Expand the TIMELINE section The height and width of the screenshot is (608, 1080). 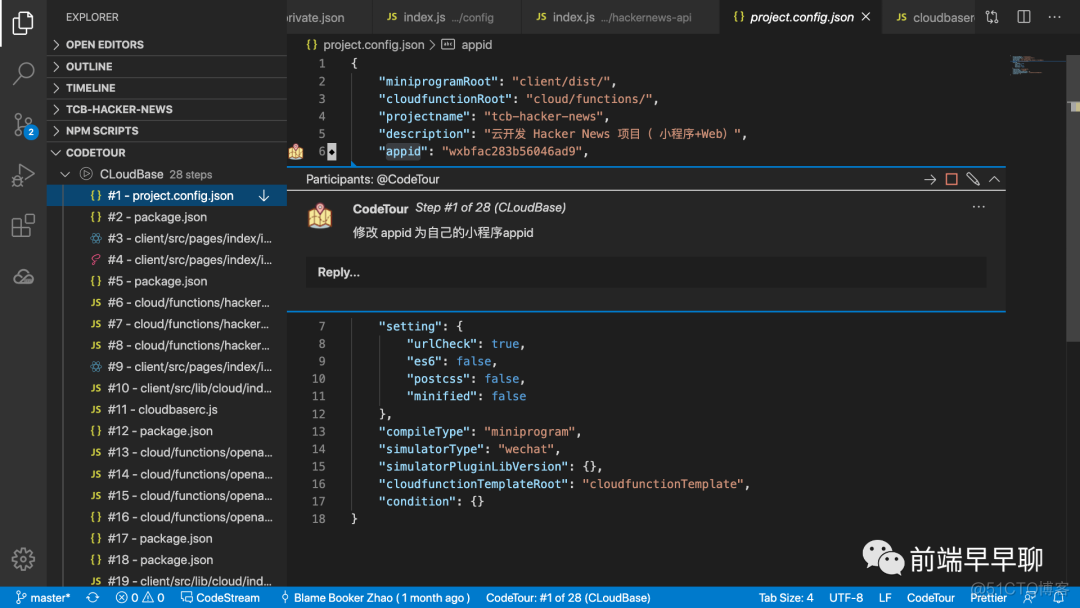[x=167, y=88]
